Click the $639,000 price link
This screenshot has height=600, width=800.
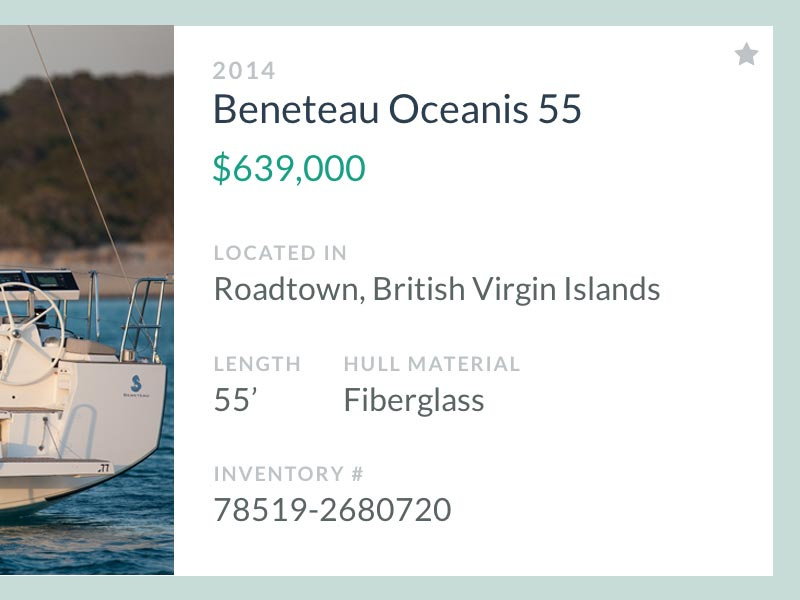[x=288, y=168]
